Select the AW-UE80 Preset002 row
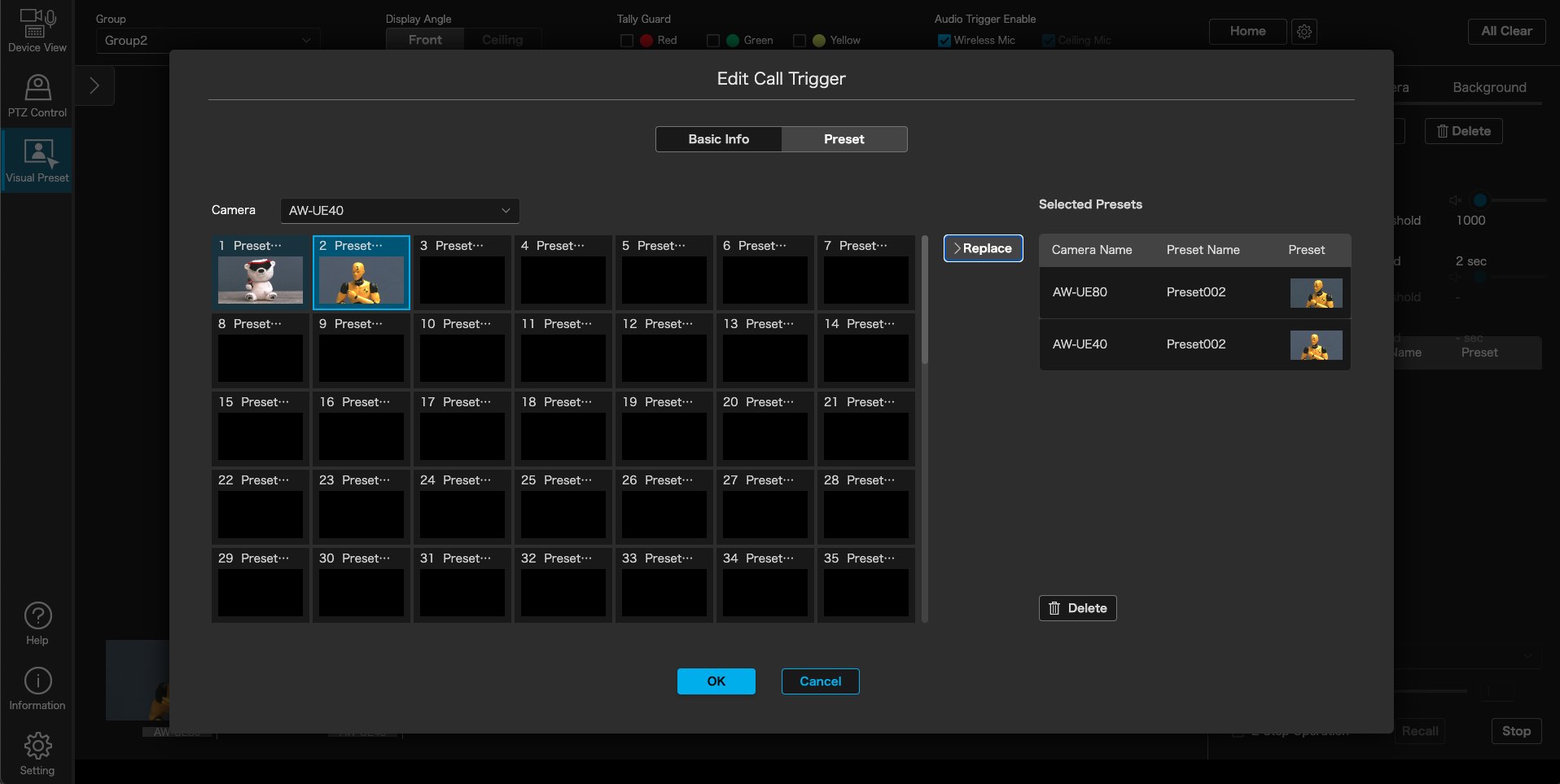1560x784 pixels. click(x=1194, y=292)
